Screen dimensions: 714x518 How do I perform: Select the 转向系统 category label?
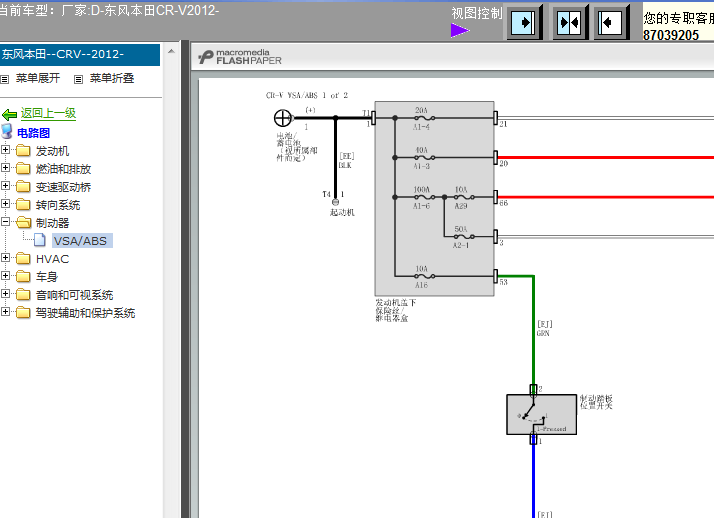point(58,205)
